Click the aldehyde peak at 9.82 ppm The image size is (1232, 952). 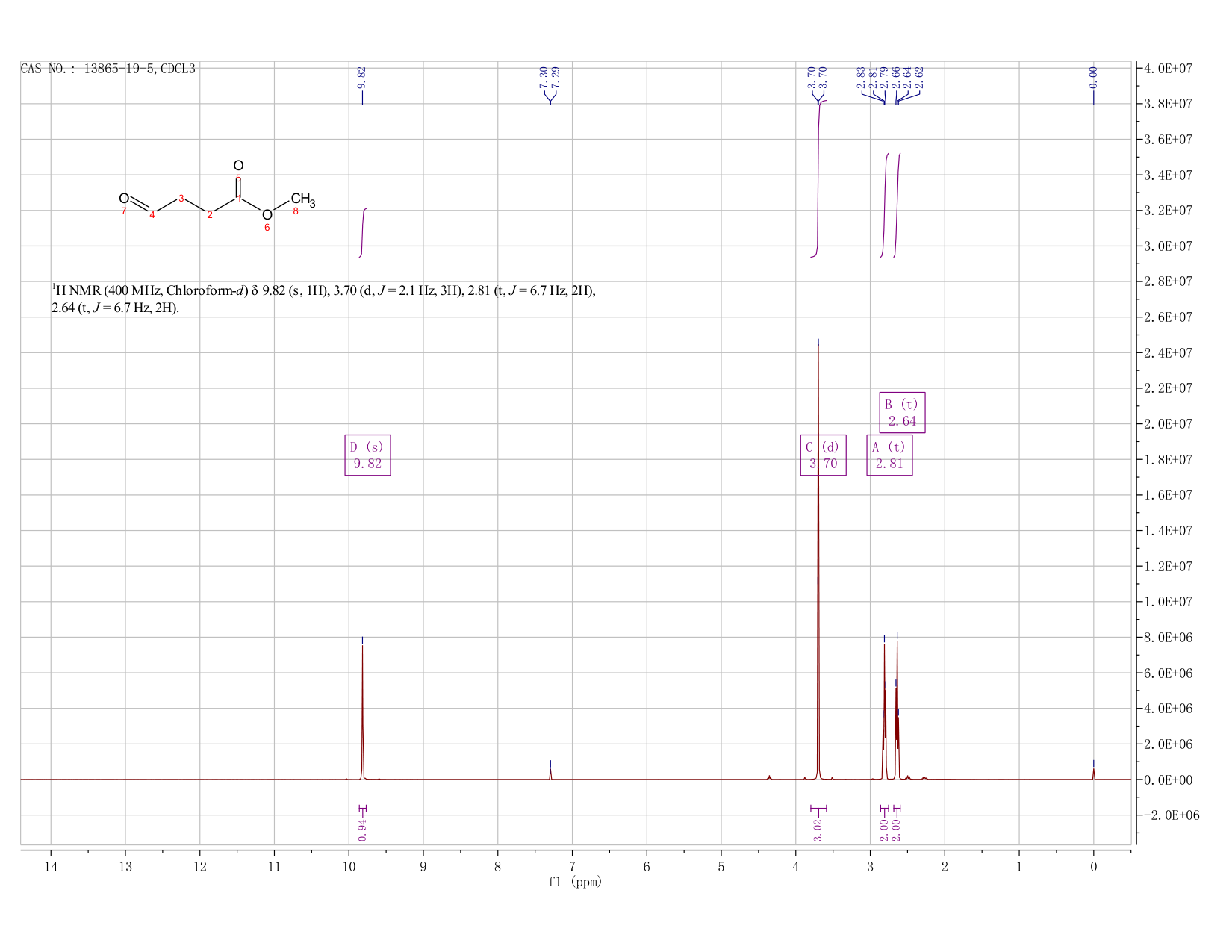point(362,709)
